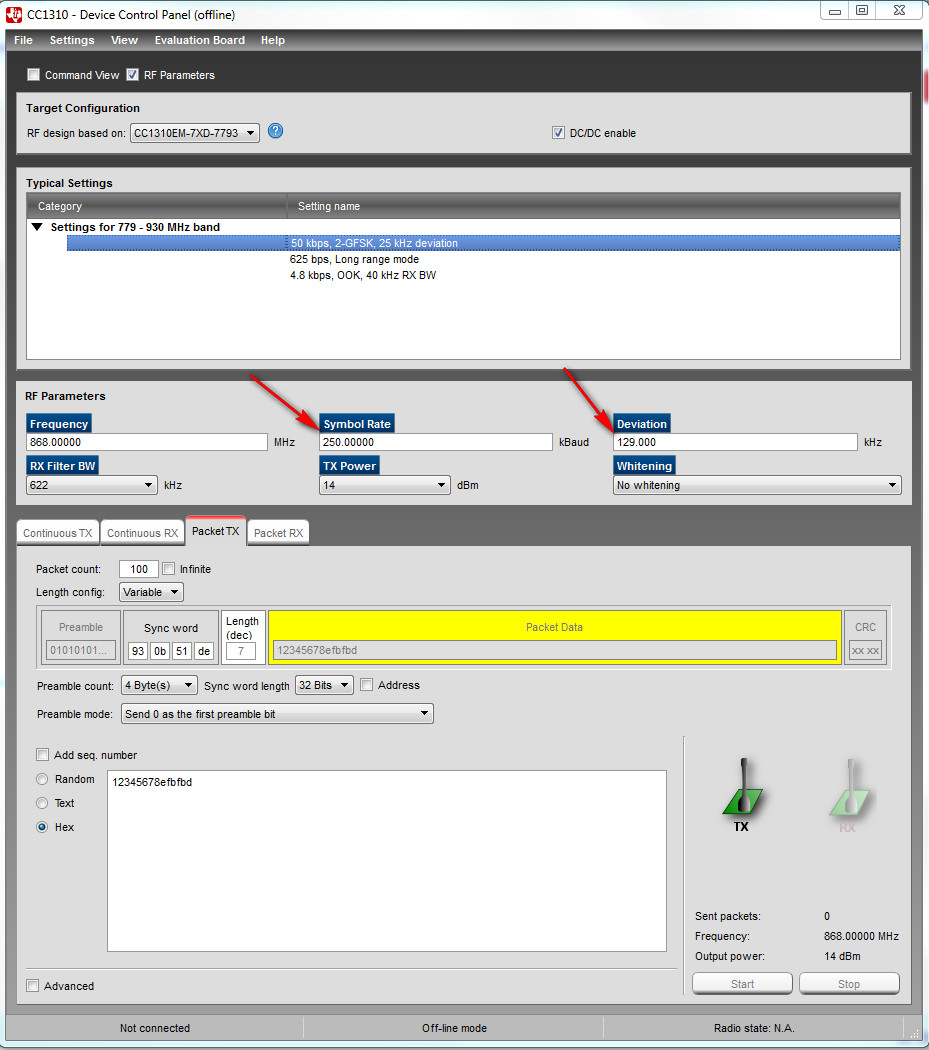
Task: Click the Not connected status text
Action: tap(155, 1028)
